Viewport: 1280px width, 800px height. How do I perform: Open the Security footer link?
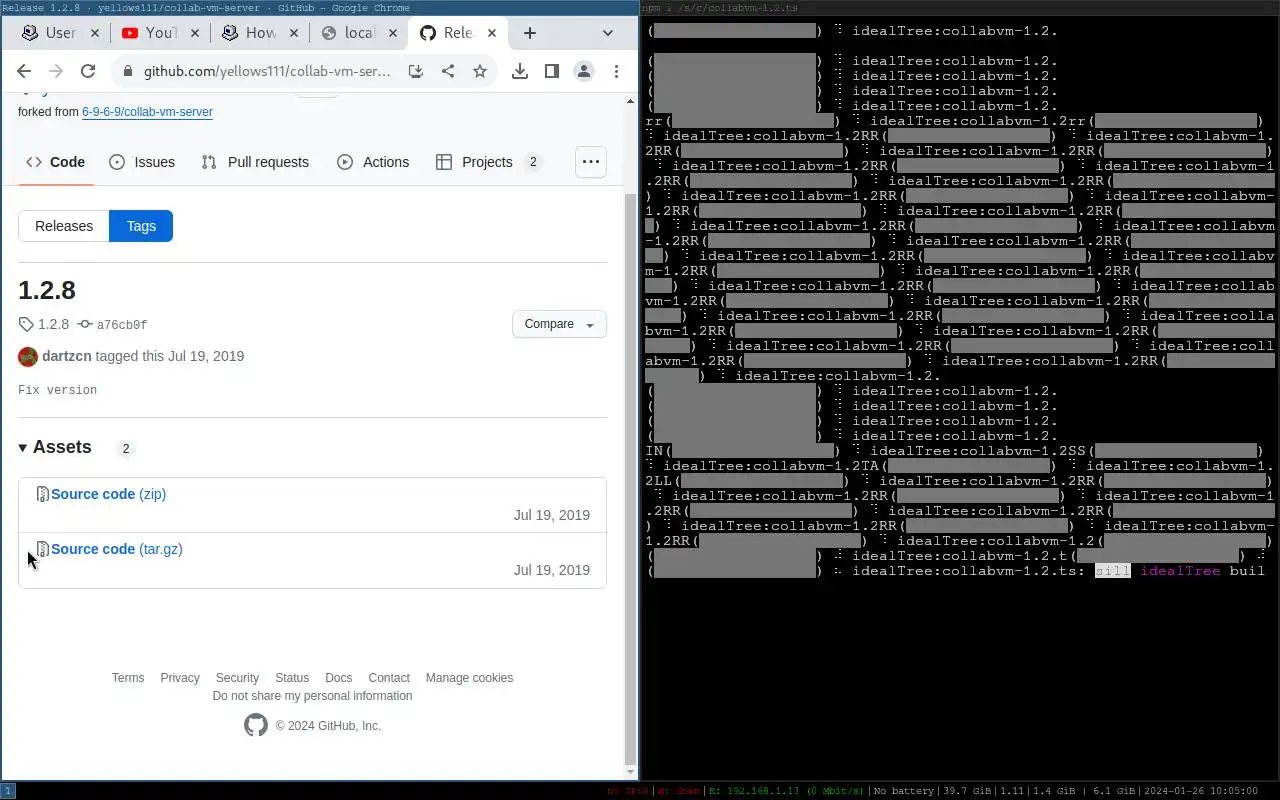tap(237, 678)
